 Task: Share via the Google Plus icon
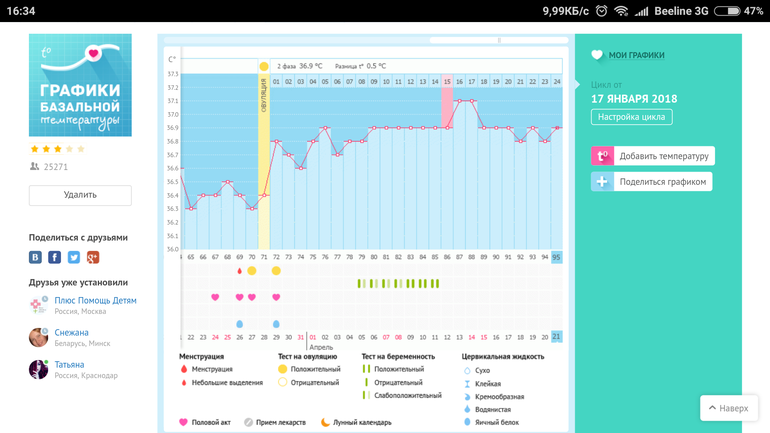tap(93, 257)
